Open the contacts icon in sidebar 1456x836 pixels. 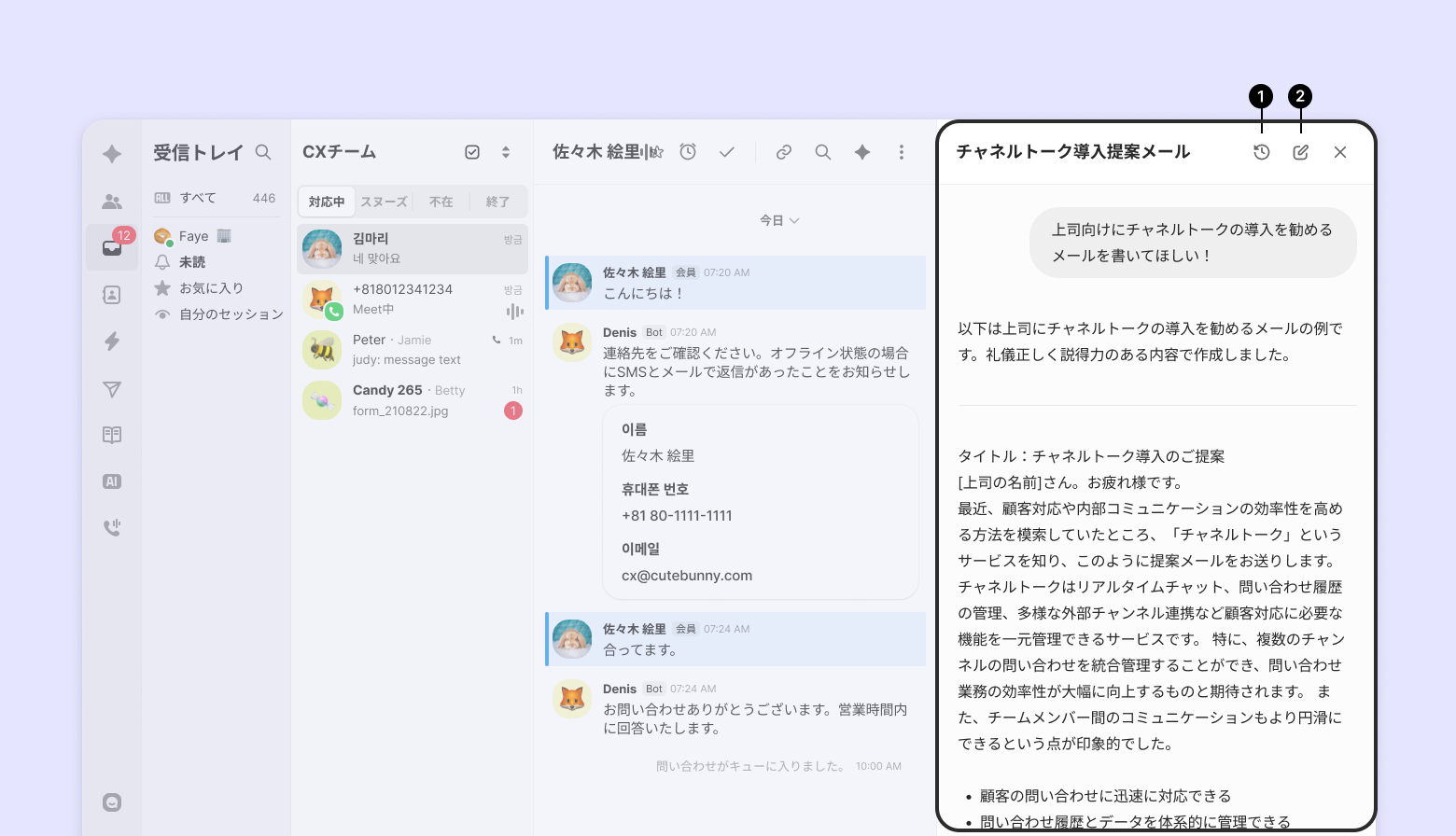click(112, 295)
